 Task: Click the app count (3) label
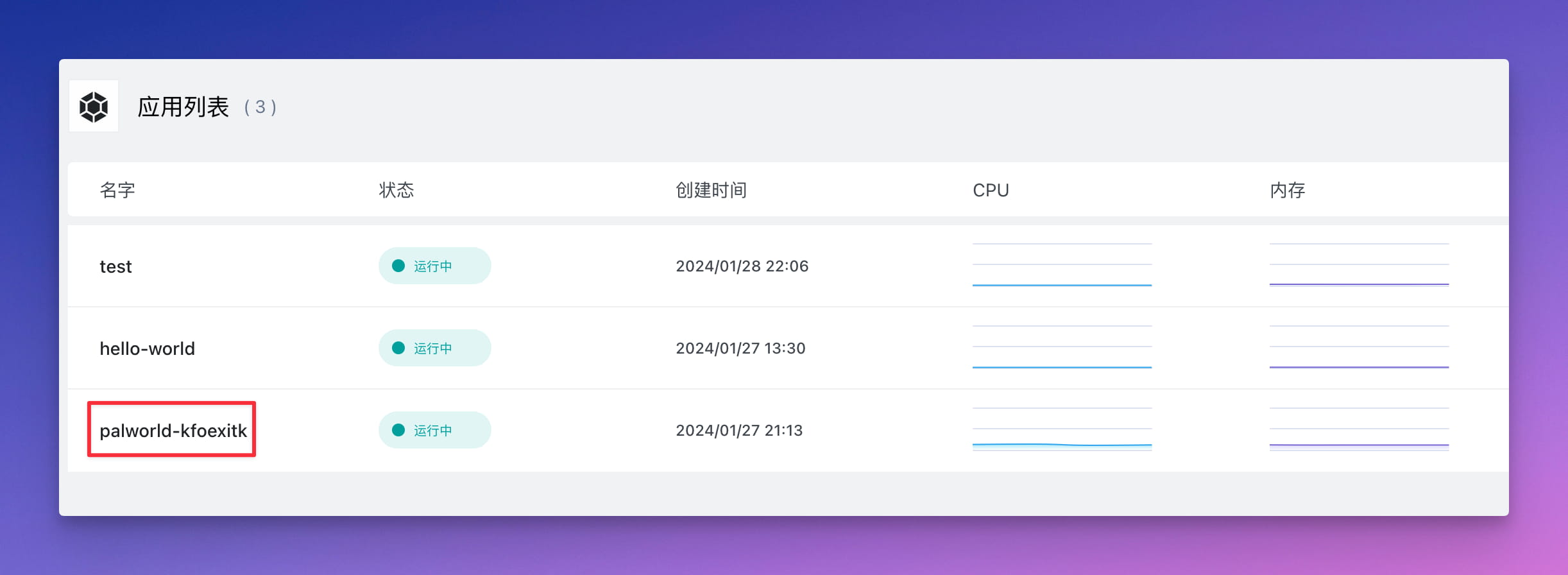[x=260, y=107]
